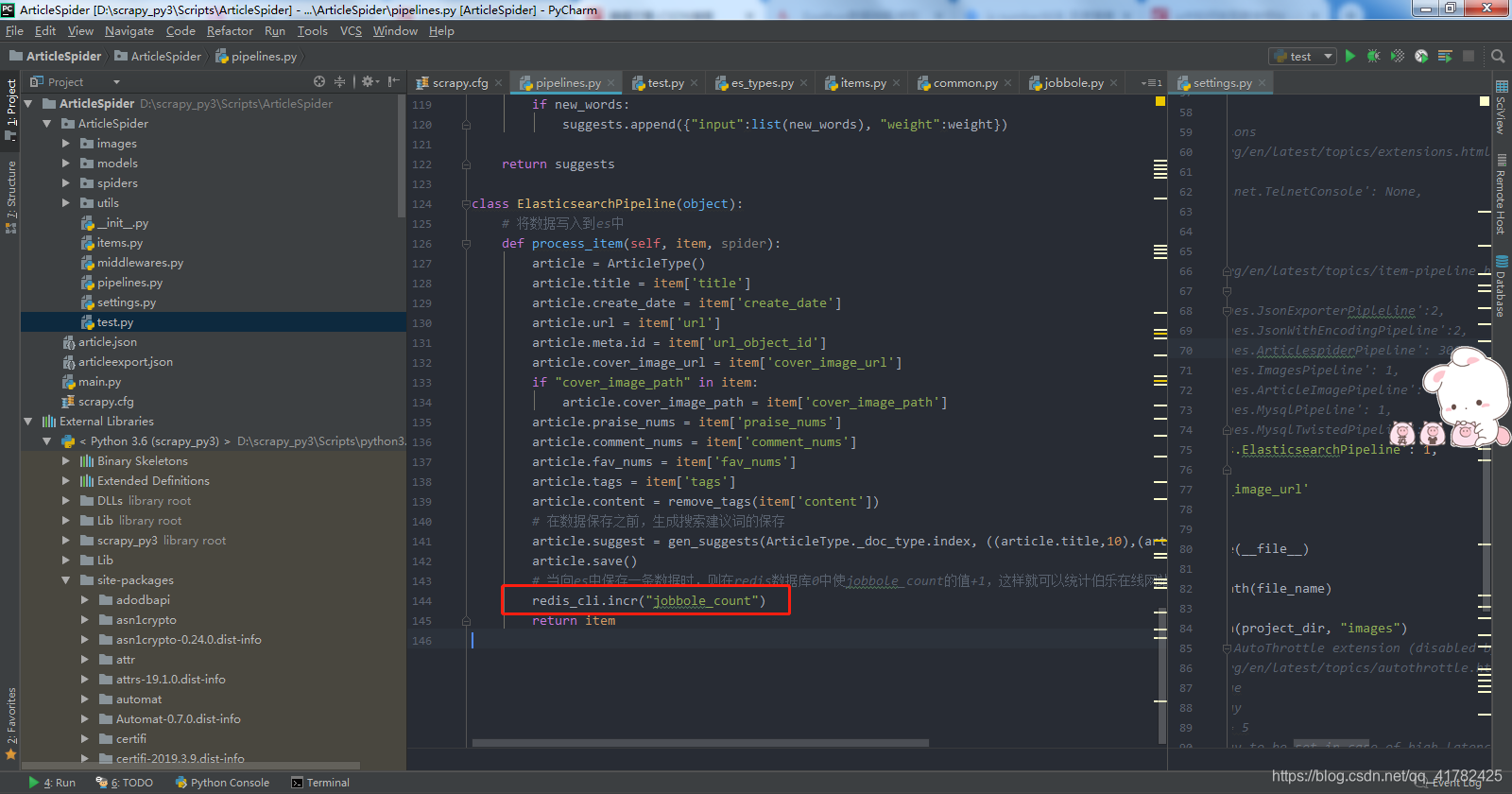The height and width of the screenshot is (794, 1512).
Task: Switch to the es_types.py tab
Action: (x=762, y=83)
